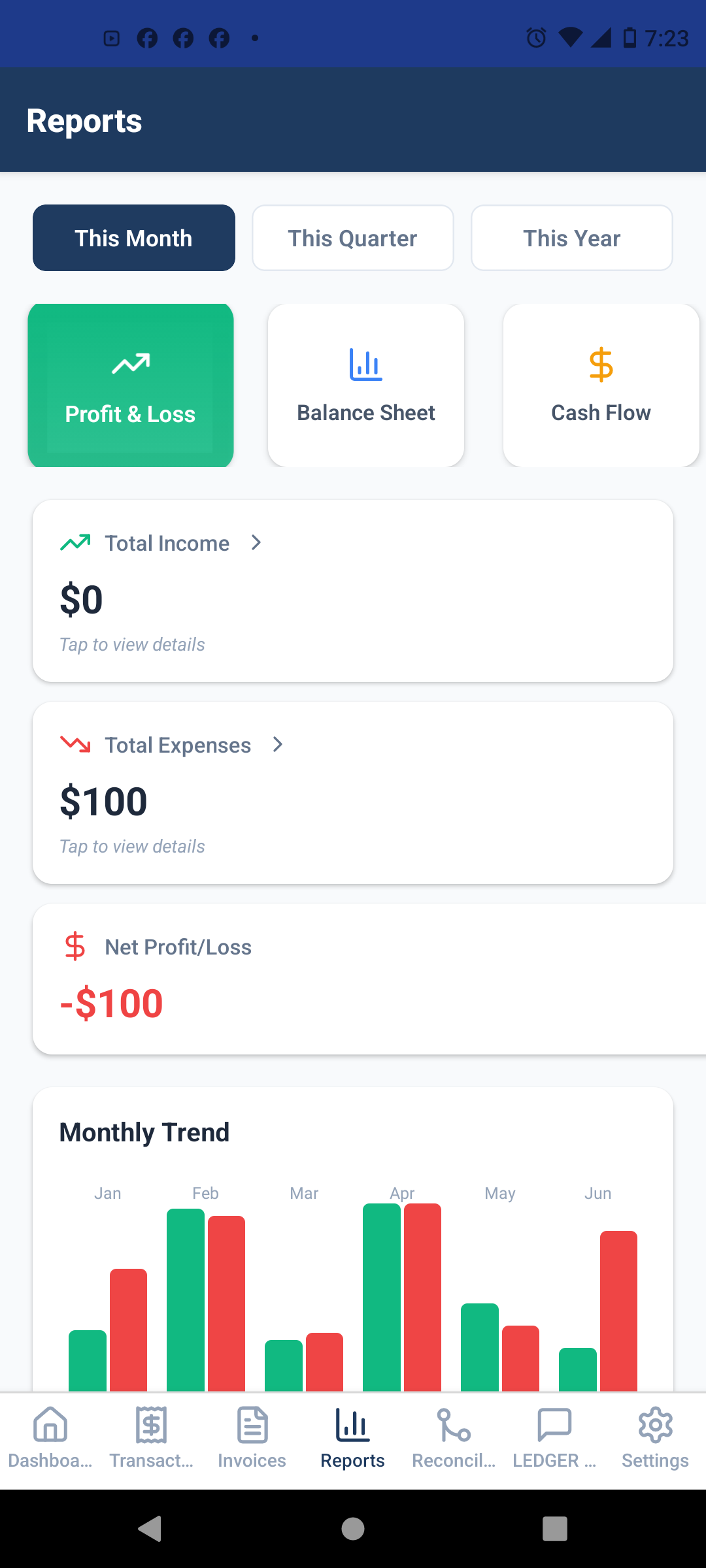The image size is (706, 1568).
Task: Open the Ledger chat icon
Action: click(554, 1425)
